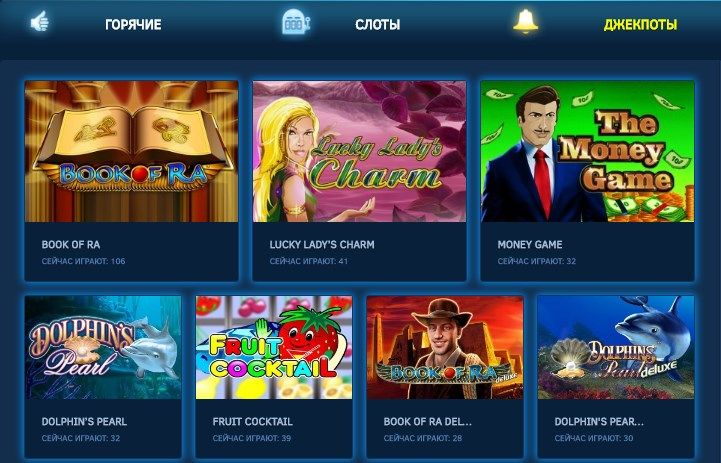Click the truncated DOLPHIN'S PEAR... title
Screen dimensions: 721x463
pyautogui.click(x=599, y=422)
